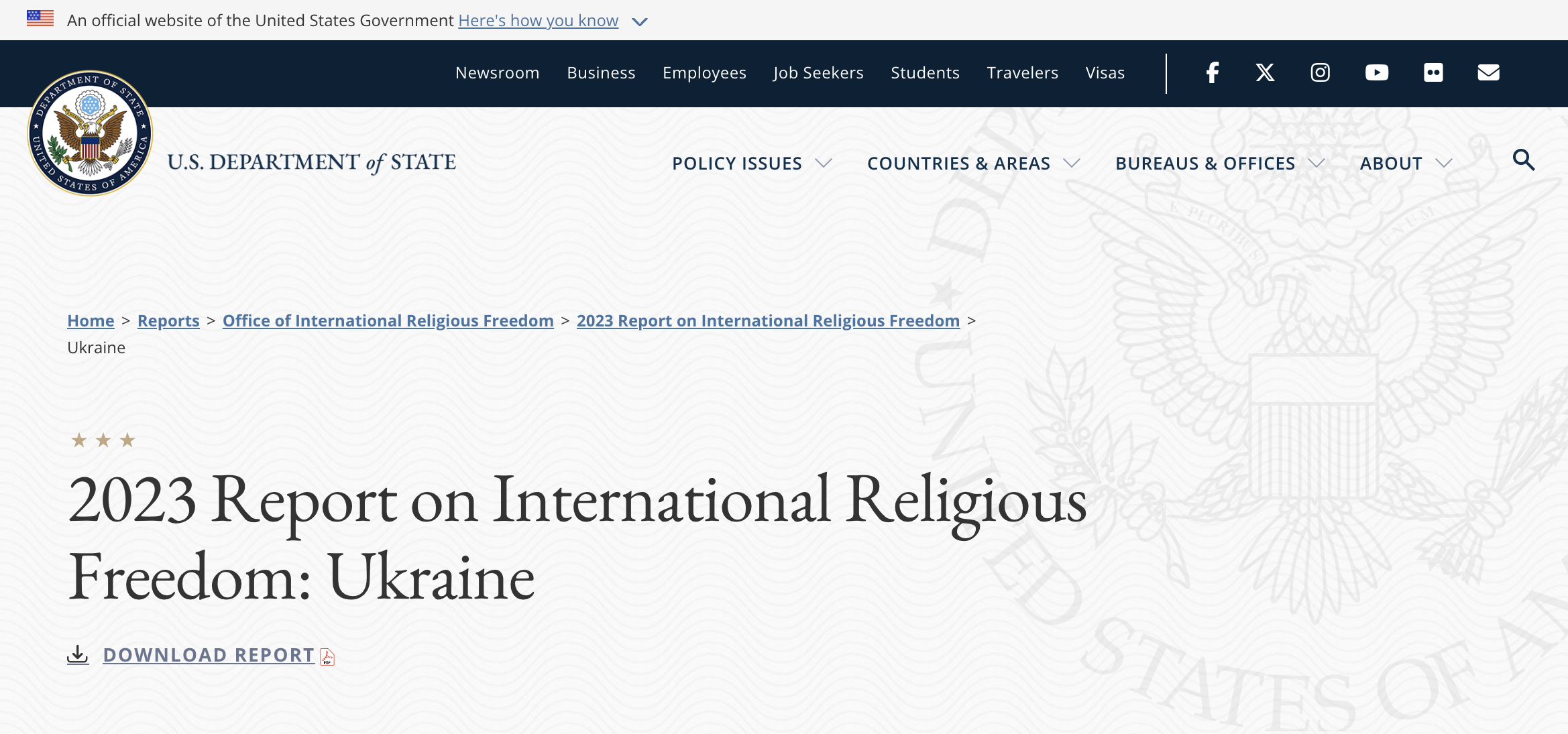The width and height of the screenshot is (1568, 734).
Task: Open Office of International Religious Freedom breadcrumb
Action: [x=388, y=320]
